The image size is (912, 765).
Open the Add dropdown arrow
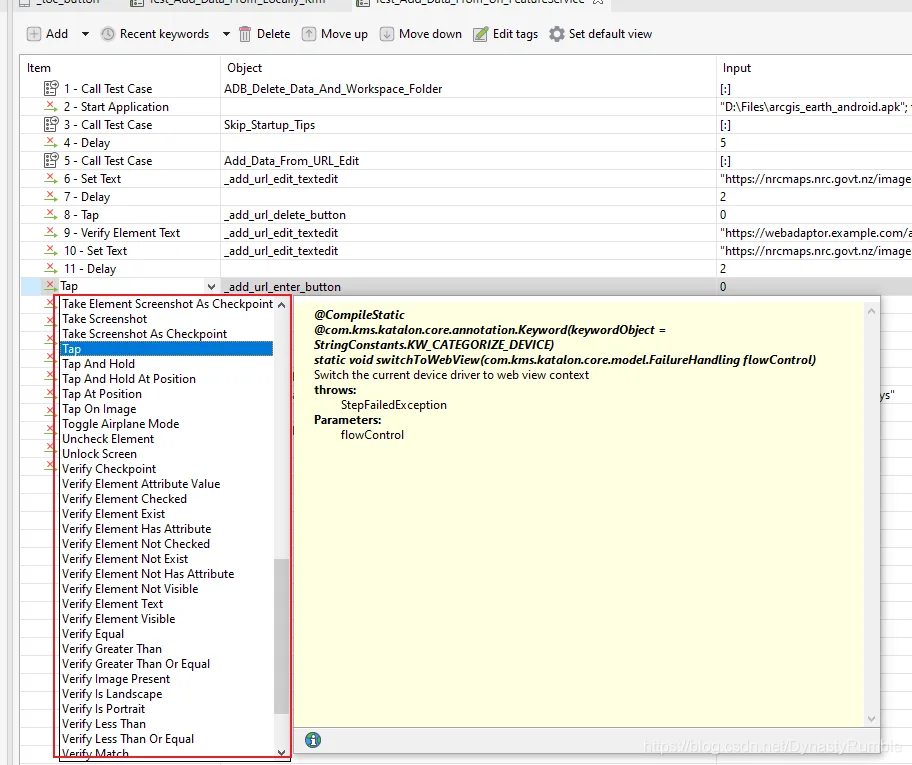(86, 34)
